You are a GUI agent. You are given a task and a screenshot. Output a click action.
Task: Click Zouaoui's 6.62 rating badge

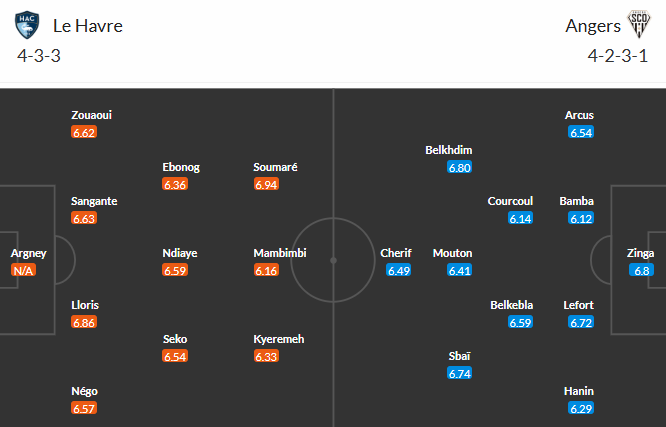pos(84,132)
